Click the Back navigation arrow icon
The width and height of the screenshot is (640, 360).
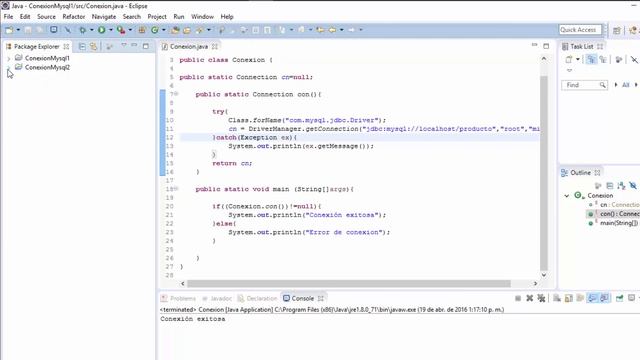(333, 30)
